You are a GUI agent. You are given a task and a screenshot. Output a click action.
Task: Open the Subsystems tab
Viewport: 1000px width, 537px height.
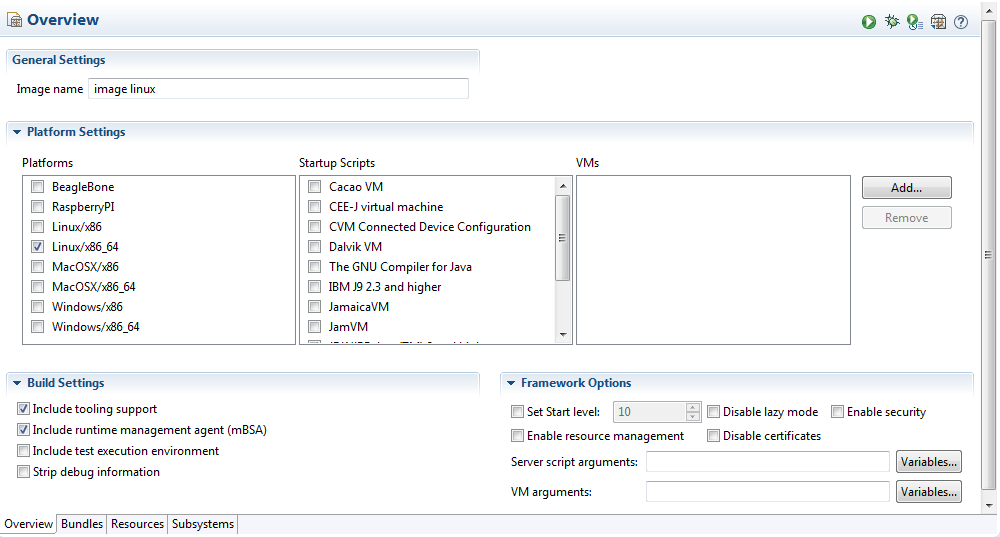tap(203, 524)
